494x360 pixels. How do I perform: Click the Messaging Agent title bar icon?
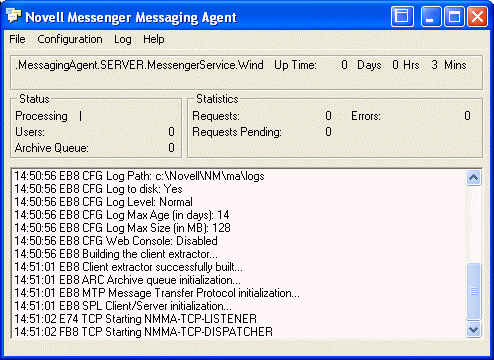[14, 16]
